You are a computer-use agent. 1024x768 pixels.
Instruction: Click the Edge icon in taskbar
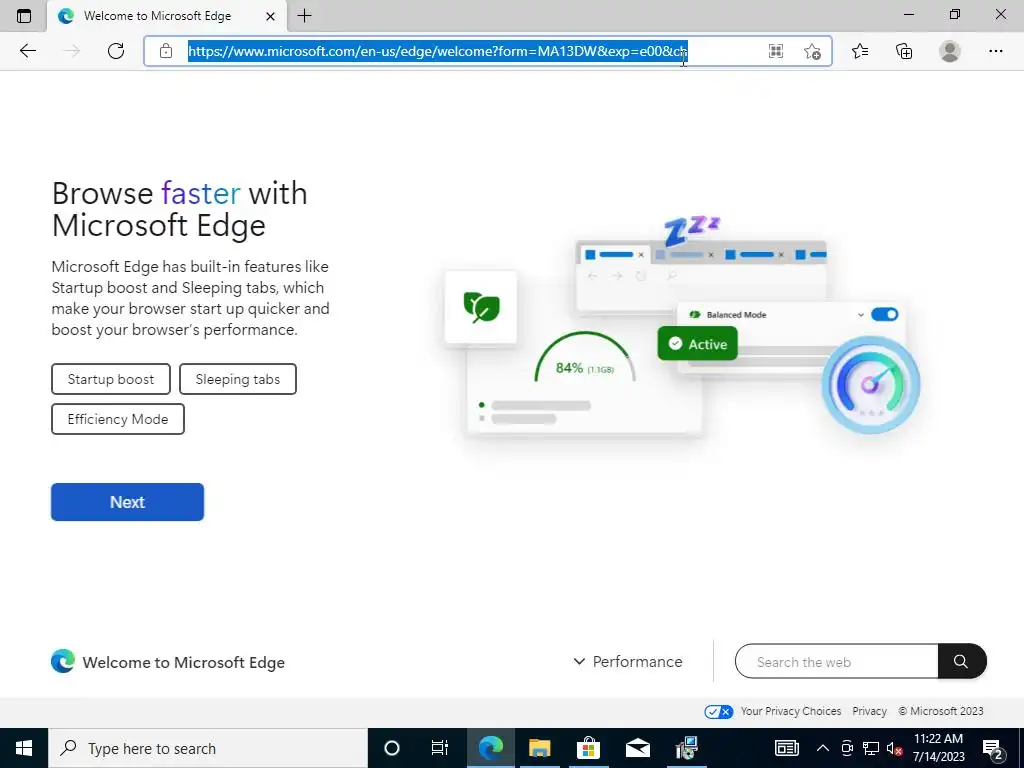coord(490,748)
